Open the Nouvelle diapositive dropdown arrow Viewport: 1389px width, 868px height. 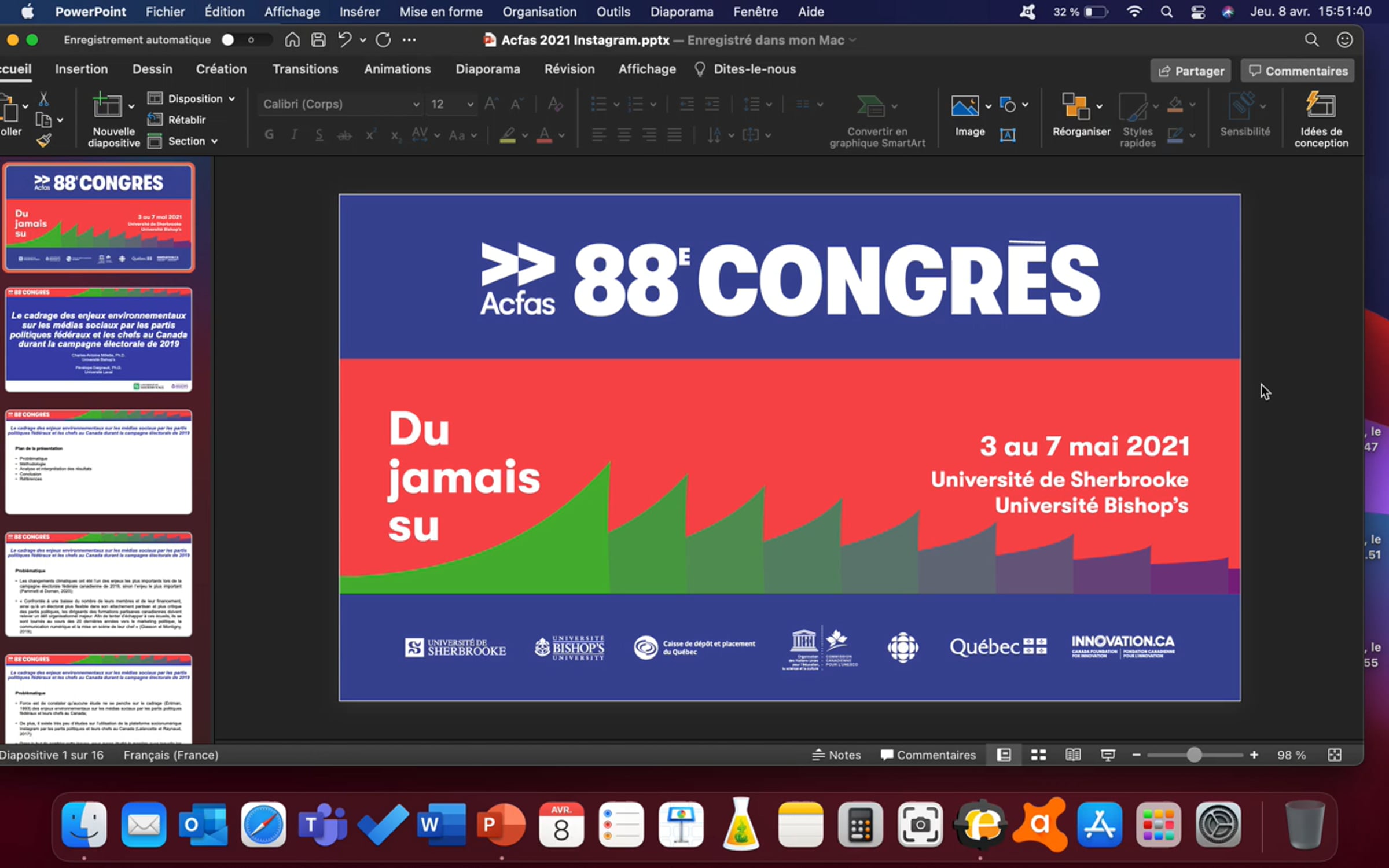[x=131, y=106]
